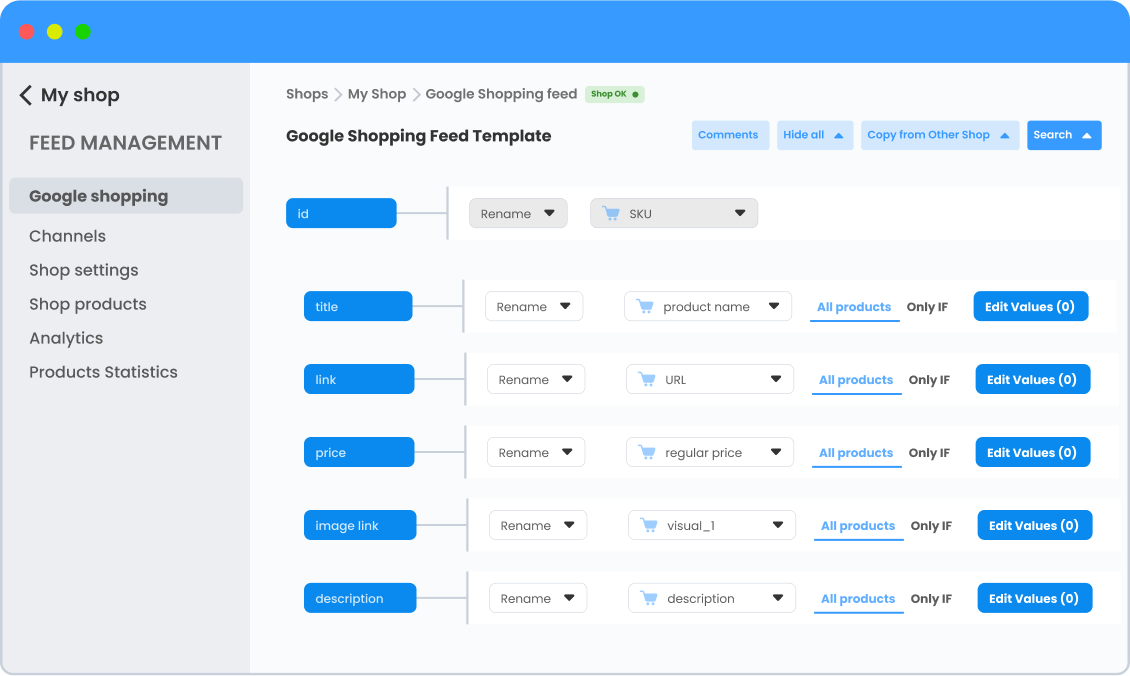The image size is (1130, 676).
Task: Click the up arrow on Hide all
Action: 838,135
